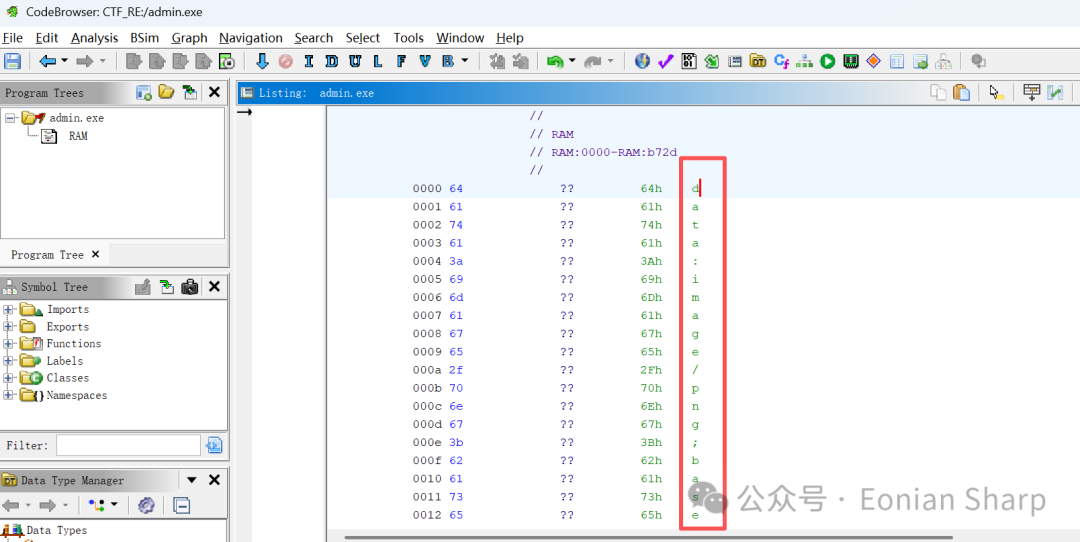The height and width of the screenshot is (542, 1080).
Task: Go back to previous location arrow
Action: click(48, 61)
